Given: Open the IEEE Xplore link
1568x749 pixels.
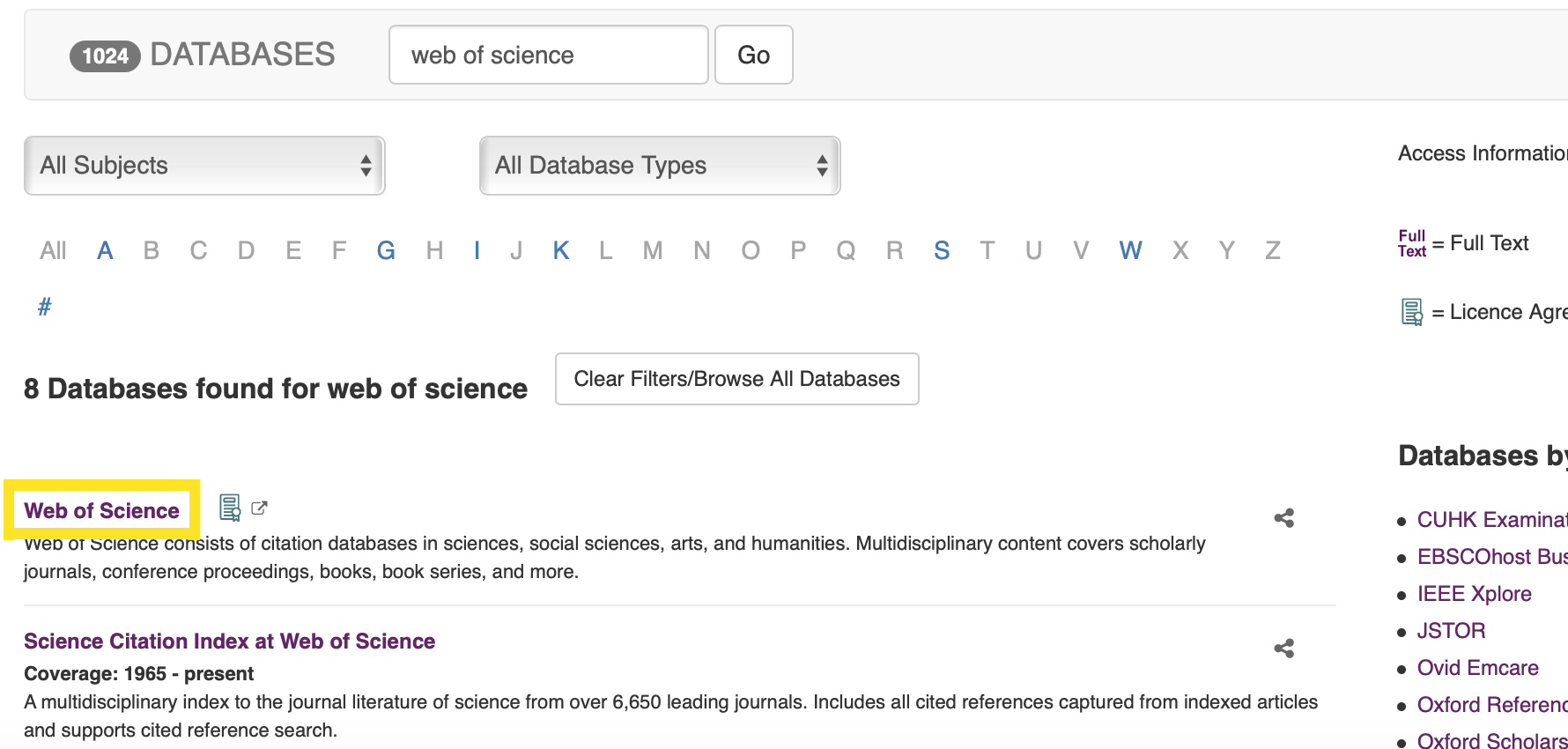Looking at the screenshot, I should click(1474, 594).
